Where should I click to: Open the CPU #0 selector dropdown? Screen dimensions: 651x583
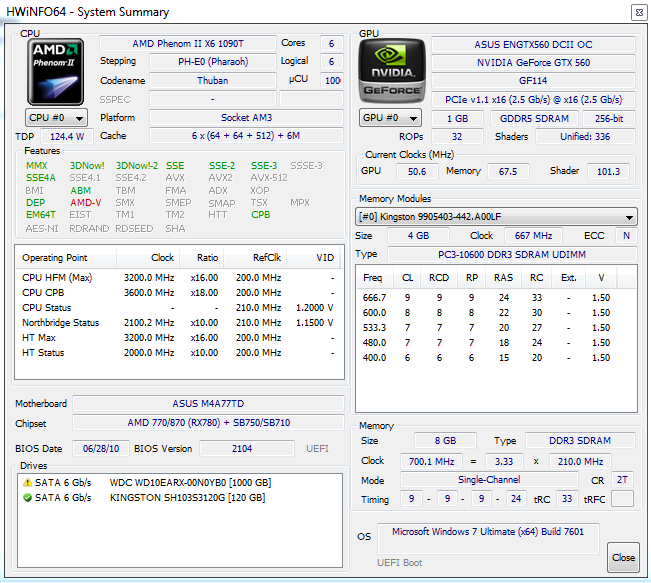[56, 118]
